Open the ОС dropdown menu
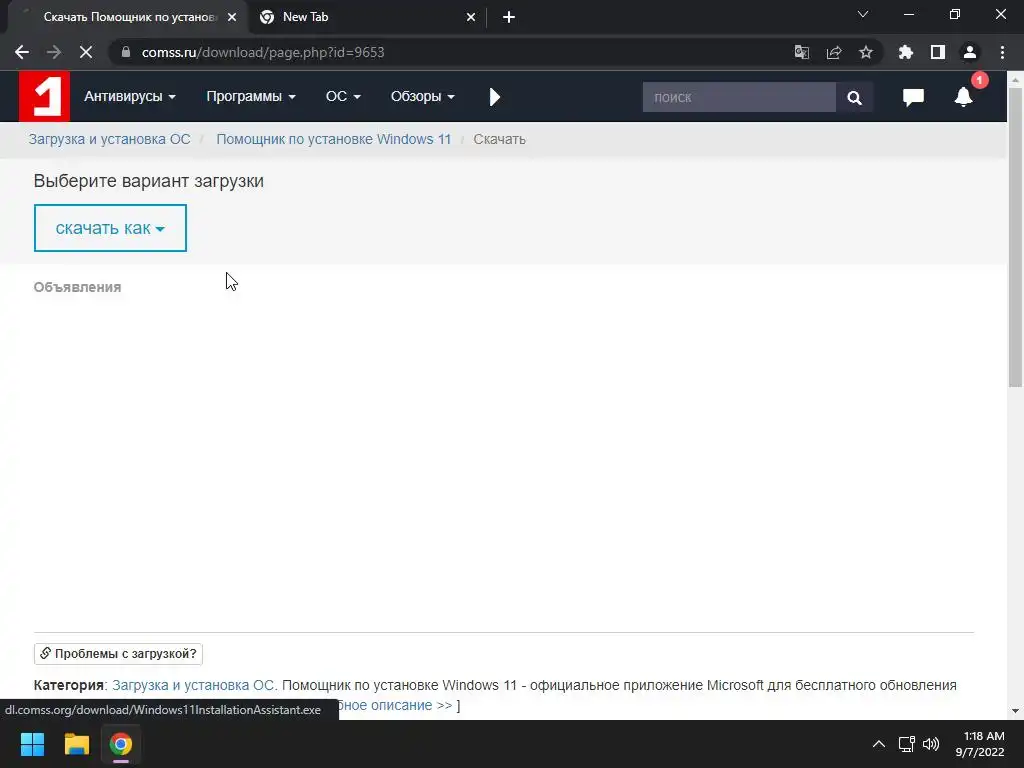Image resolution: width=1024 pixels, height=768 pixels. [x=343, y=97]
